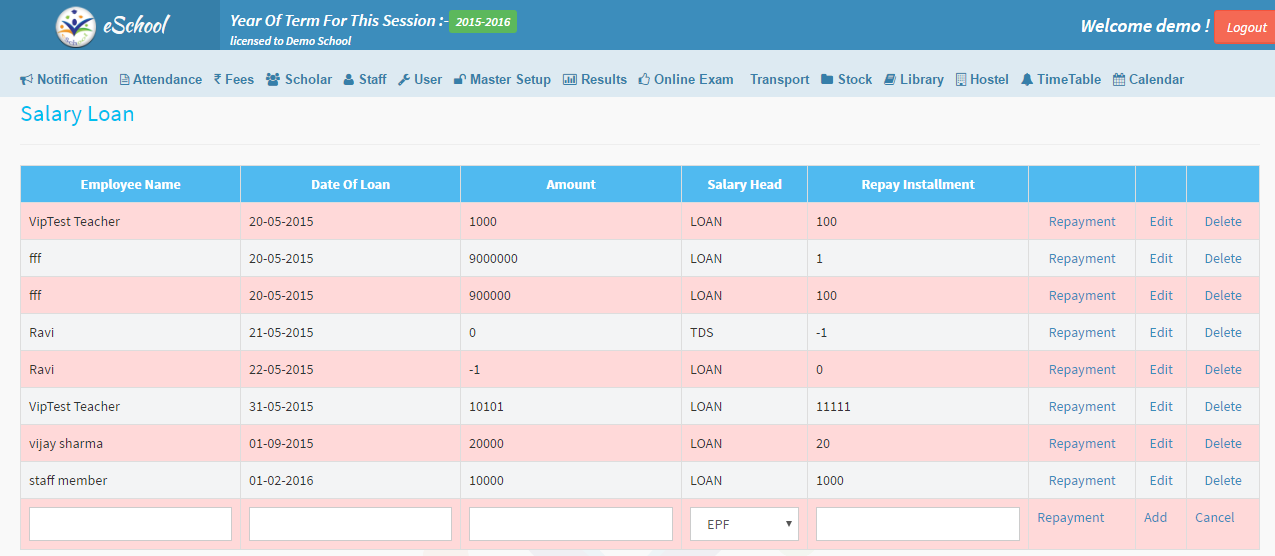This screenshot has height=556, width=1275.
Task: Delete staff member loan
Action: [x=1223, y=480]
